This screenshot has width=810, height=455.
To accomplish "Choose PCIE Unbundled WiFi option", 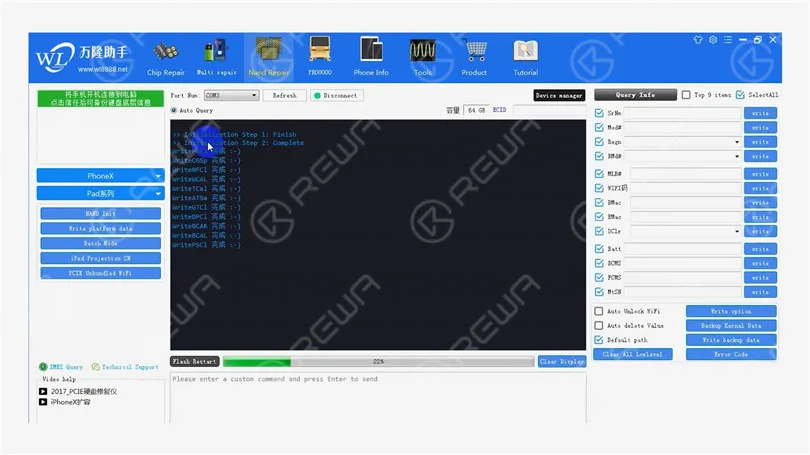I will (x=100, y=273).
